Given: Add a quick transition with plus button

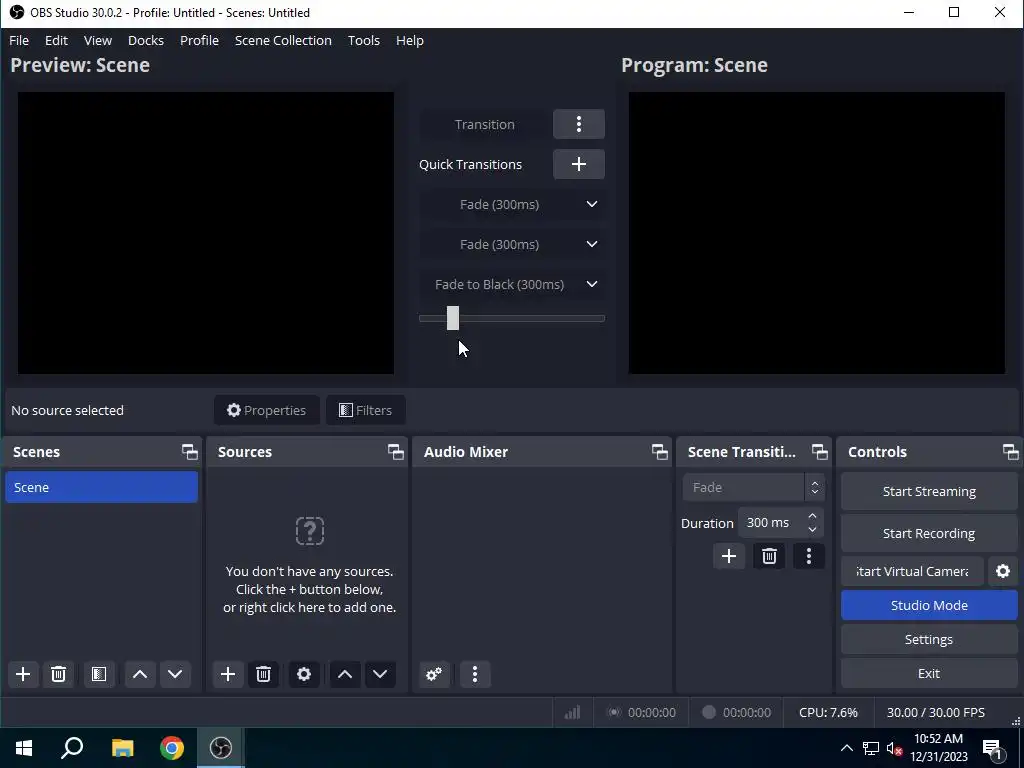Looking at the screenshot, I should 579,164.
